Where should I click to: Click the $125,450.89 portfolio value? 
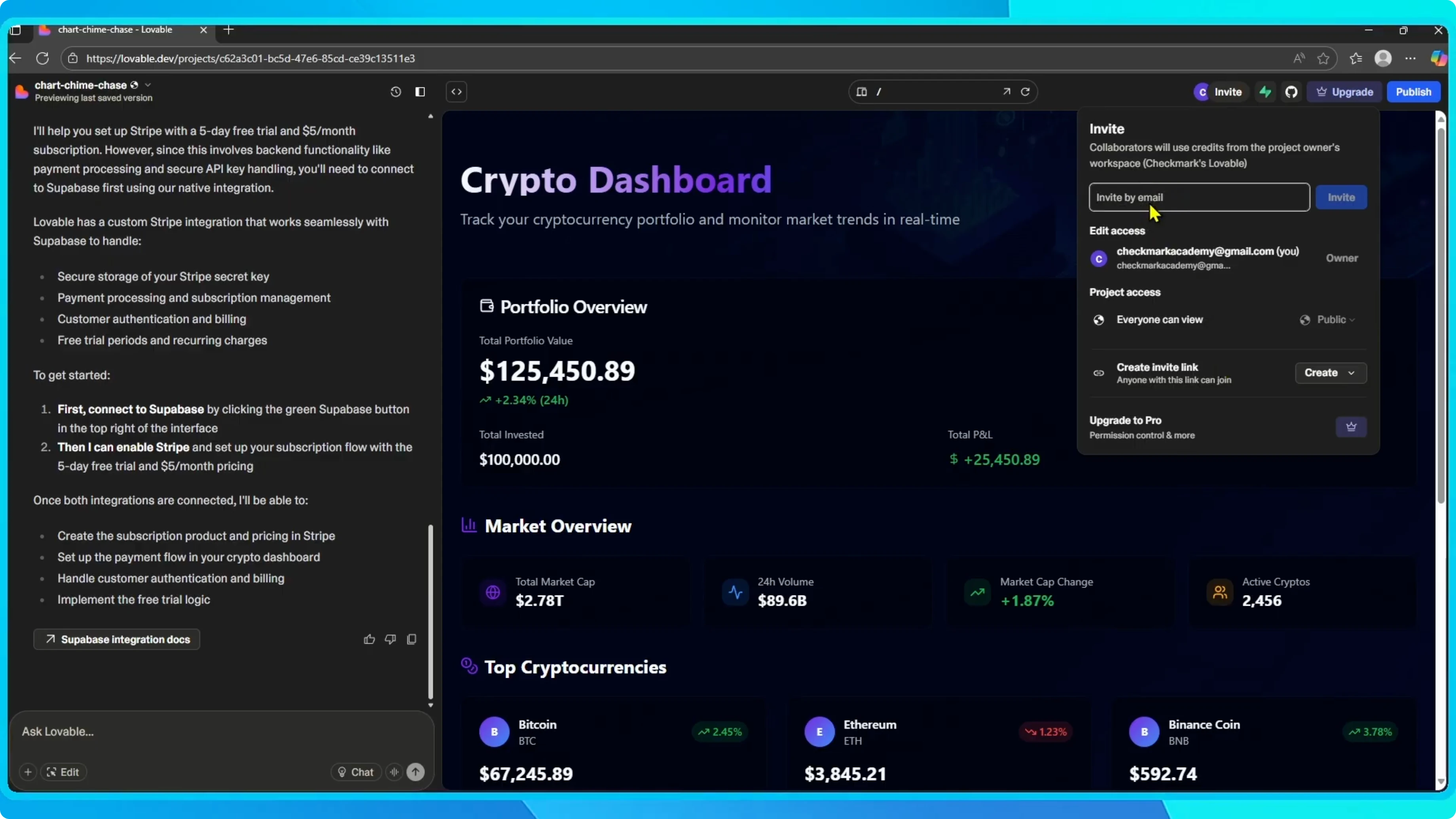coord(557,371)
